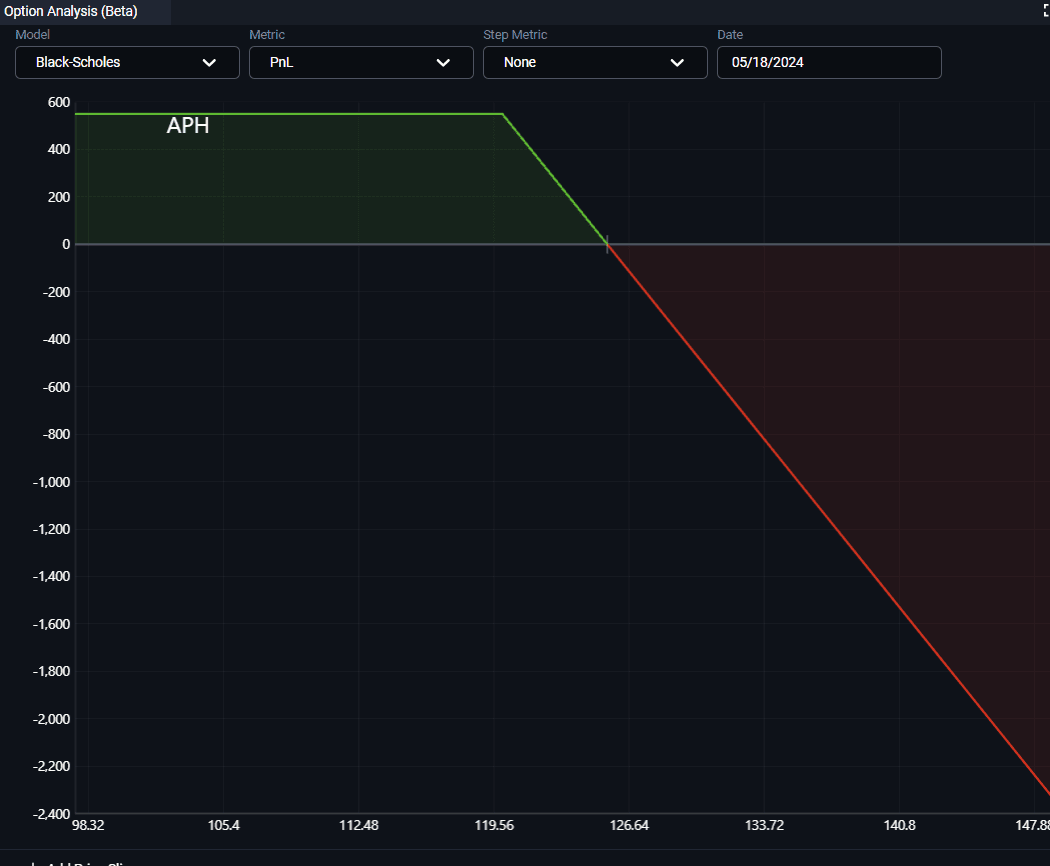Open the Step Metric dropdown set to None
Image resolution: width=1050 pixels, height=866 pixels.
tap(595, 62)
